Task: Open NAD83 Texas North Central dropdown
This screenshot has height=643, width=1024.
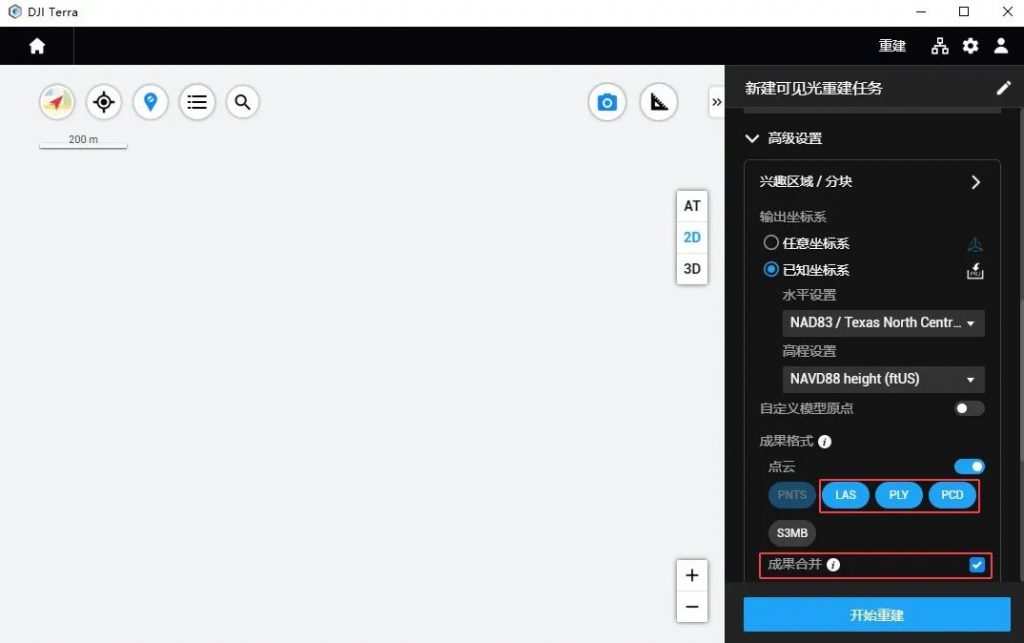Action: tap(883, 323)
